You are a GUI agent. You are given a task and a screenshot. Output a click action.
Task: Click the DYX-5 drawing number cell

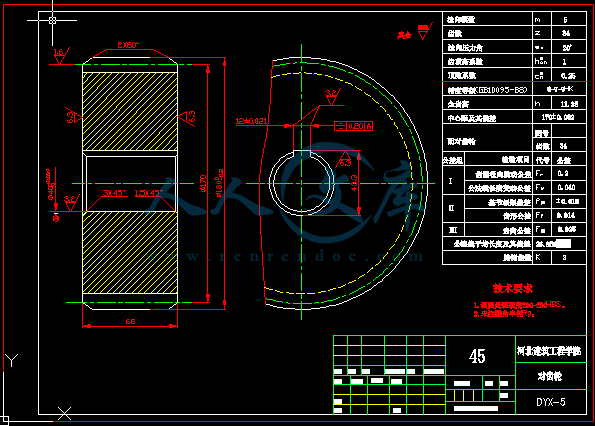551,402
